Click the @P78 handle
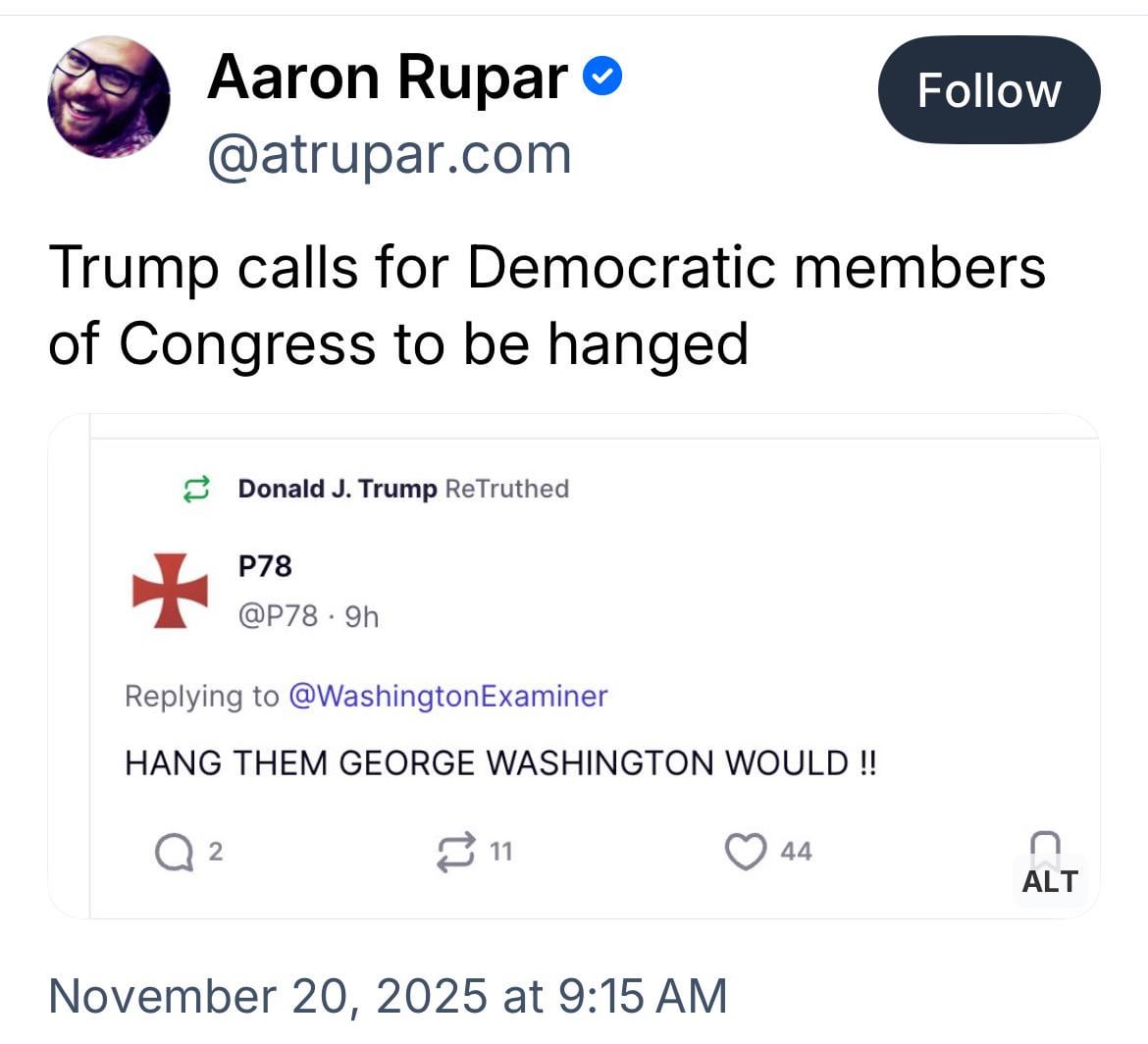 [x=278, y=615]
